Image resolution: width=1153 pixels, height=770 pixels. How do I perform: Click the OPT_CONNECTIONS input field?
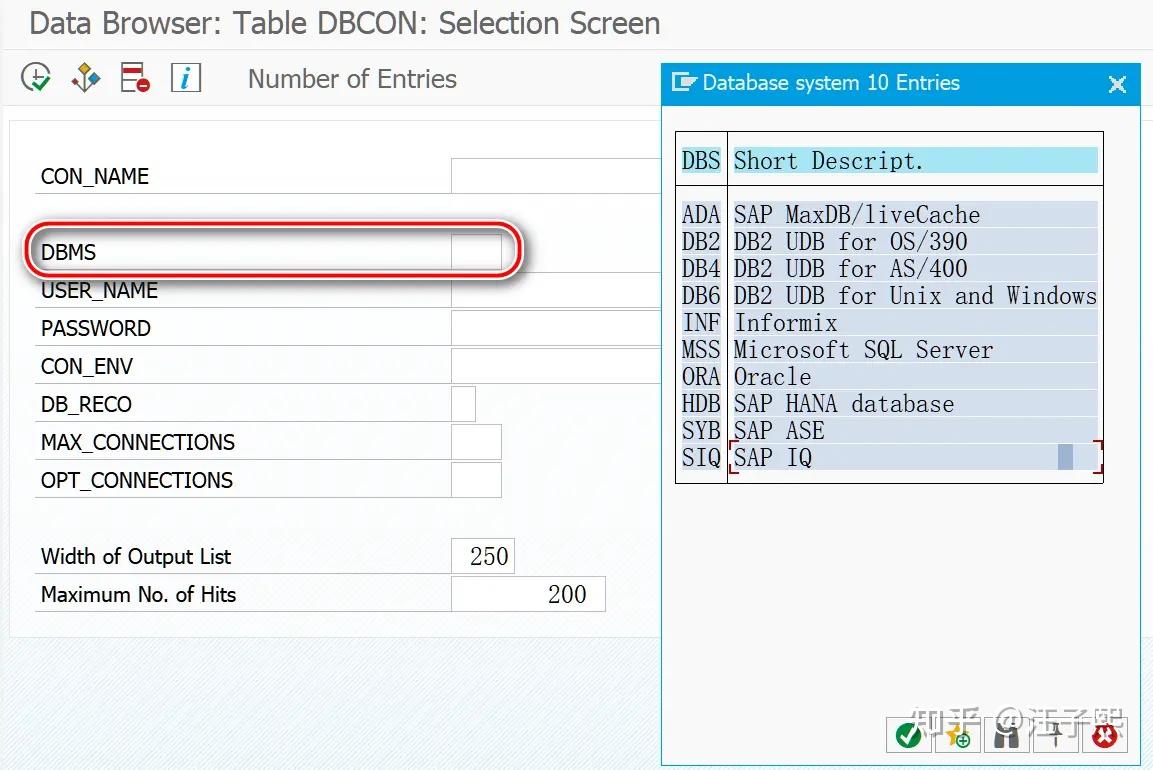(476, 480)
